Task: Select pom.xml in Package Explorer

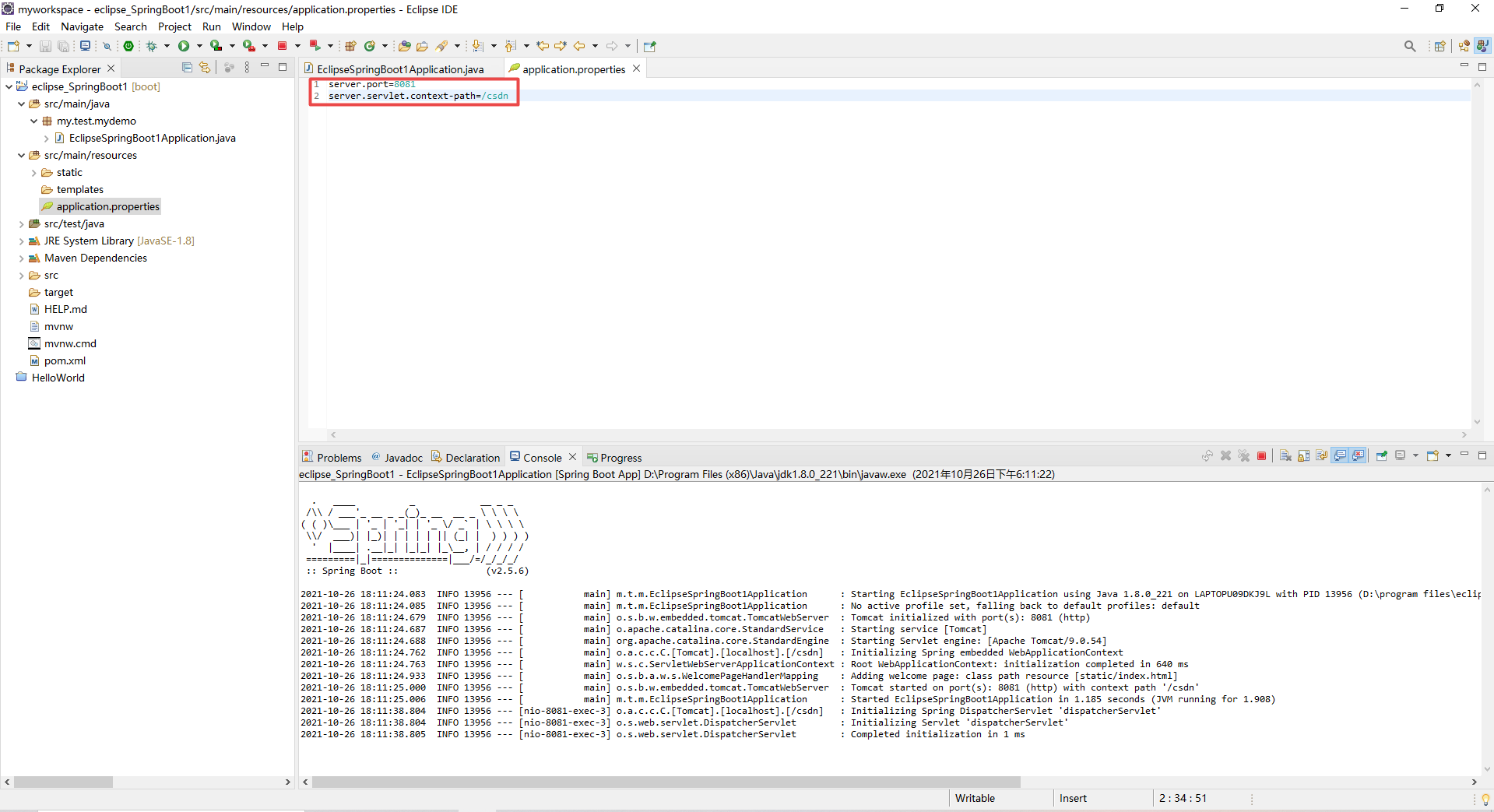Action: [65, 360]
